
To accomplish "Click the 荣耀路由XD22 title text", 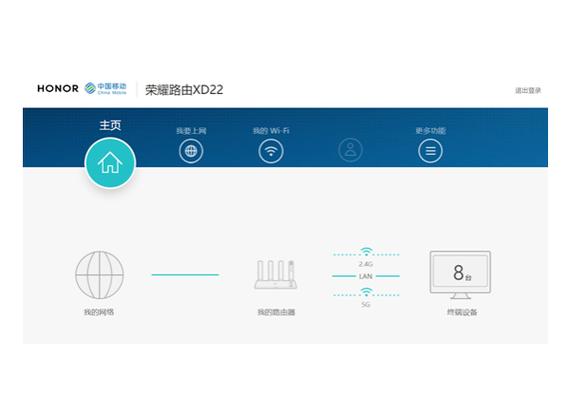I will click(184, 89).
